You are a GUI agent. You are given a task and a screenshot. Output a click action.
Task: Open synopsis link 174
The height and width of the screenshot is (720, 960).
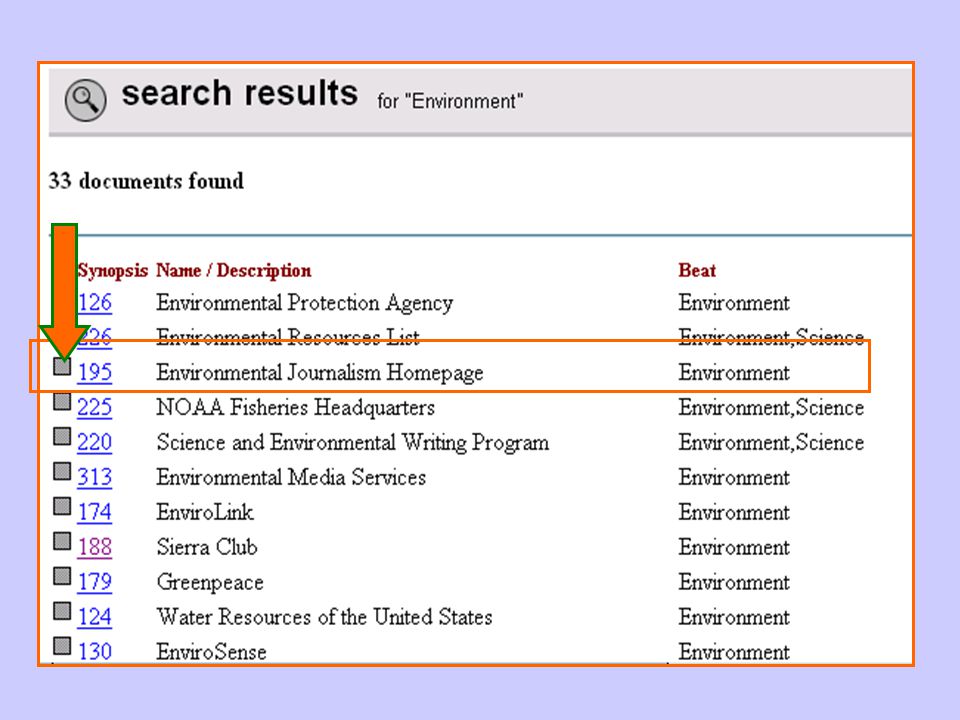(95, 512)
